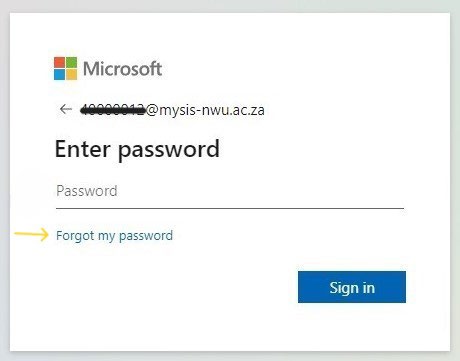Click the "Sign in" label text
The image size is (460, 361).
pyautogui.click(x=352, y=288)
